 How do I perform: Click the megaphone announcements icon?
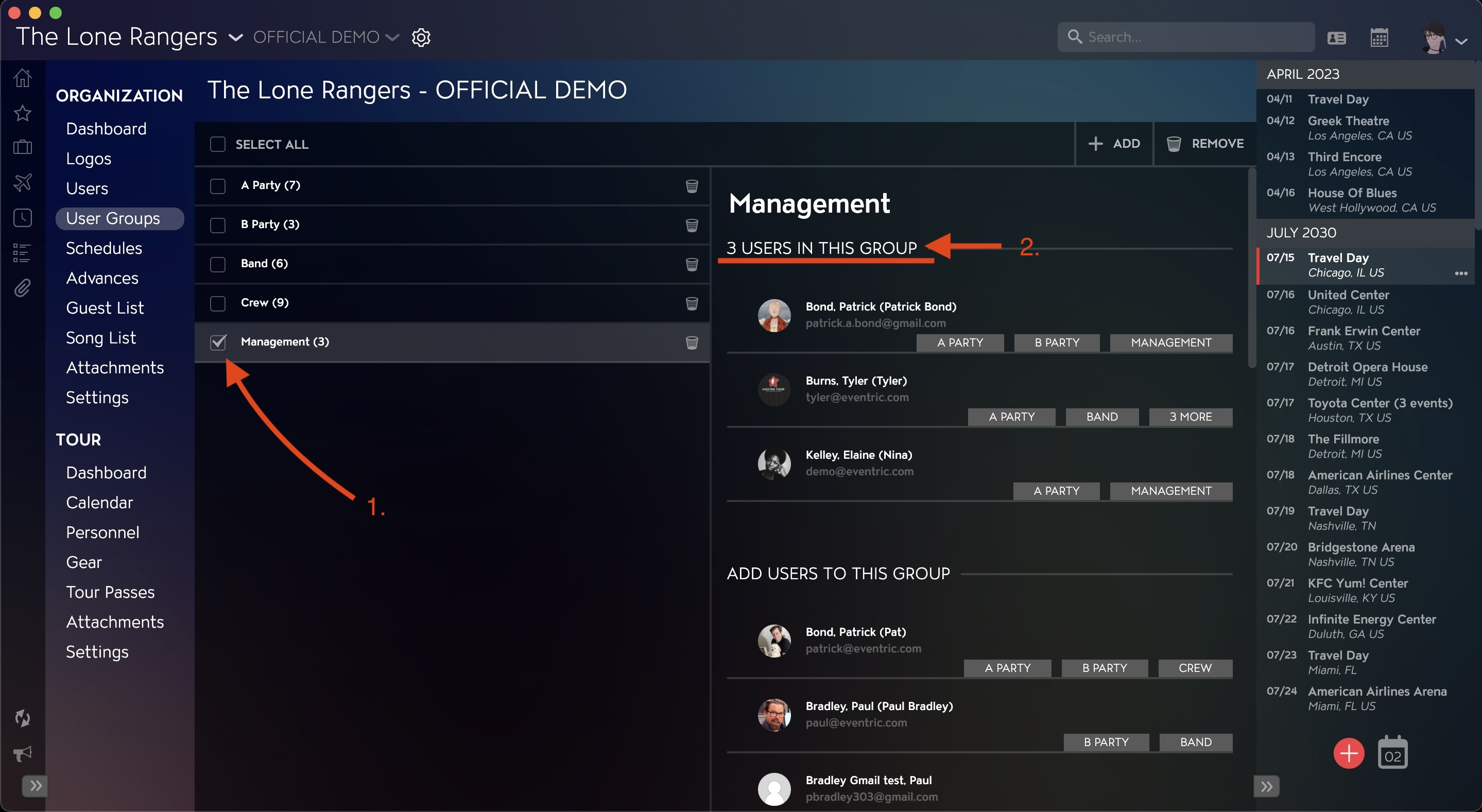click(23, 753)
